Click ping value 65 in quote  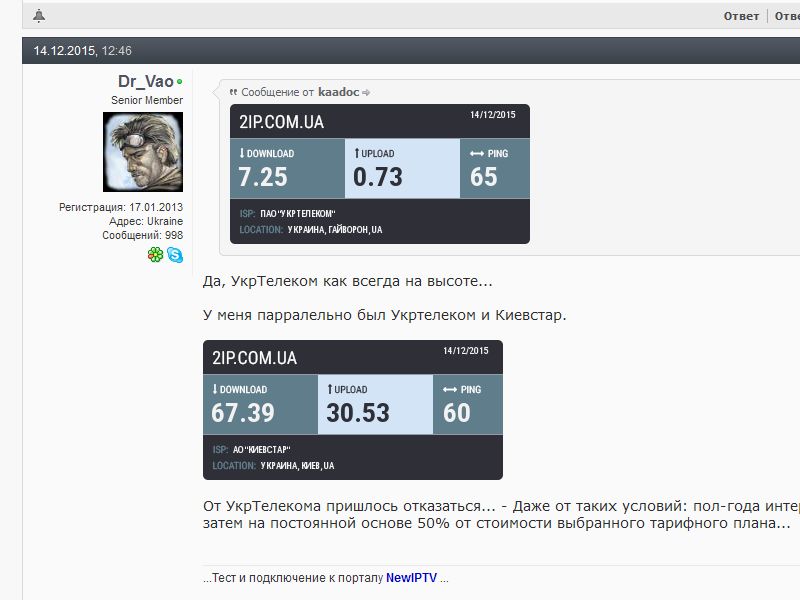tap(484, 177)
